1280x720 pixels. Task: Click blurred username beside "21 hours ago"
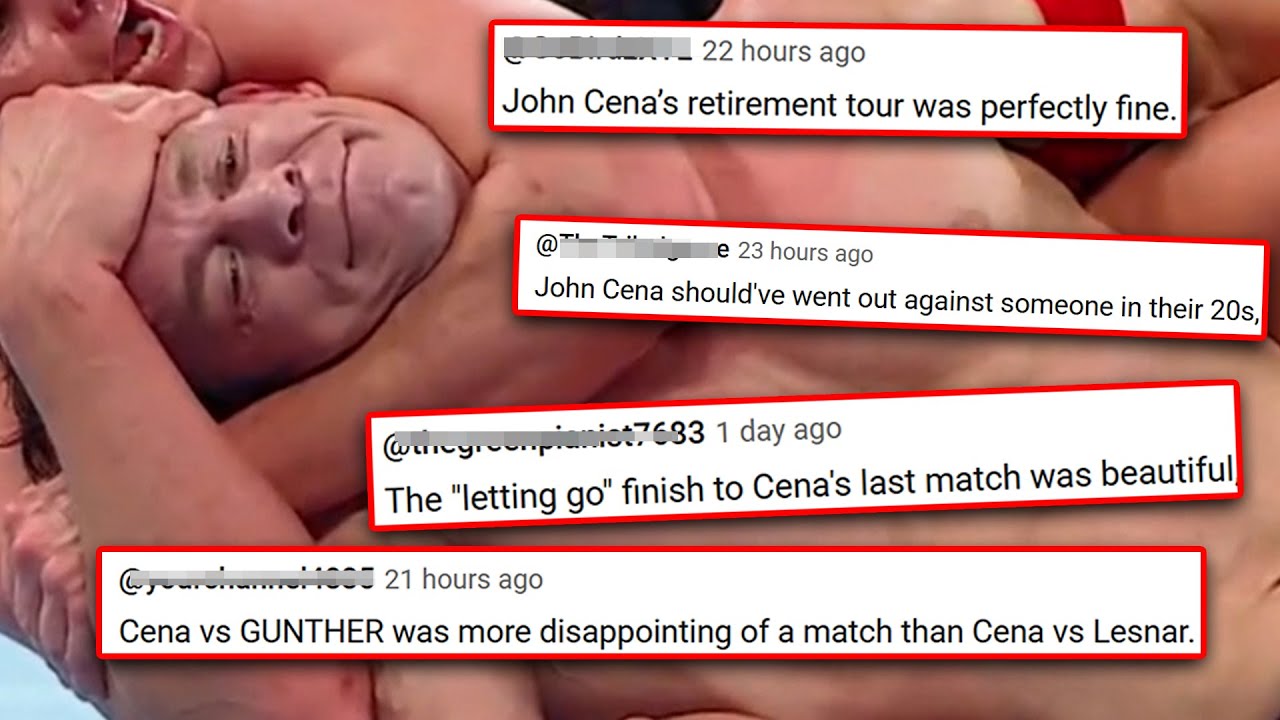pyautogui.click(x=246, y=579)
